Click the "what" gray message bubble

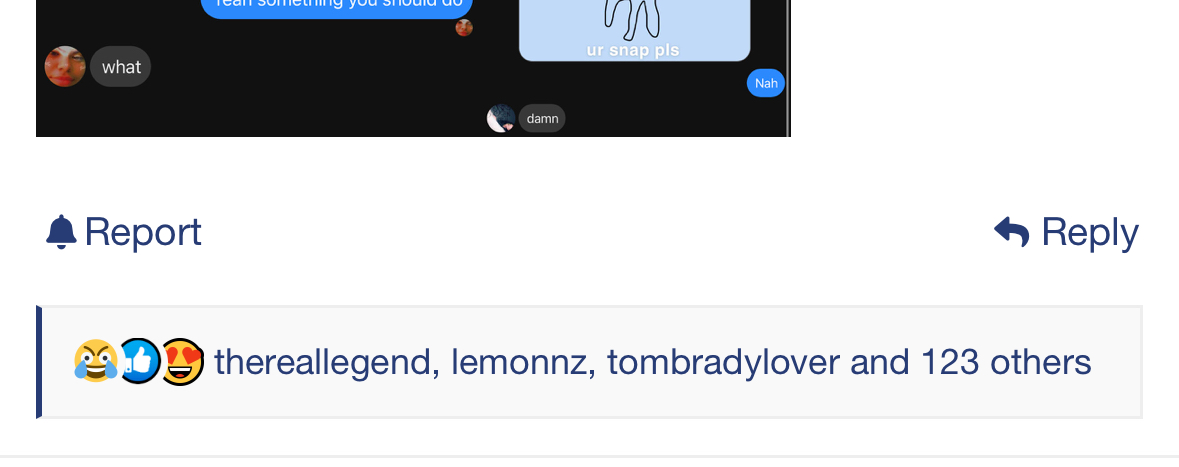point(120,67)
